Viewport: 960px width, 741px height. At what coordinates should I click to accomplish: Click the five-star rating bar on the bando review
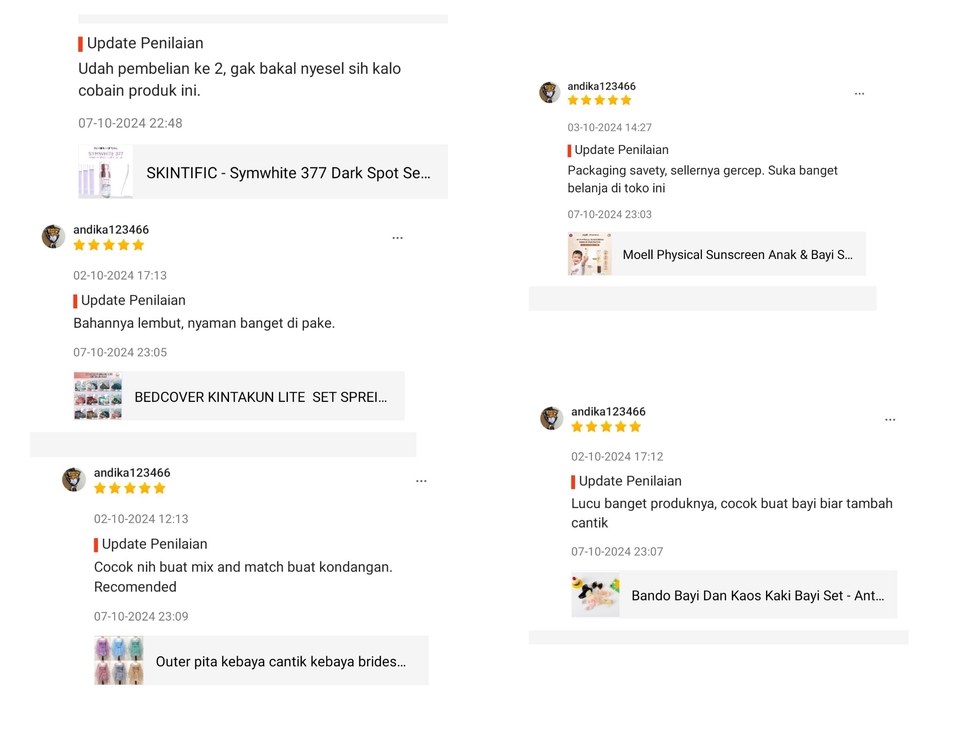tap(606, 426)
